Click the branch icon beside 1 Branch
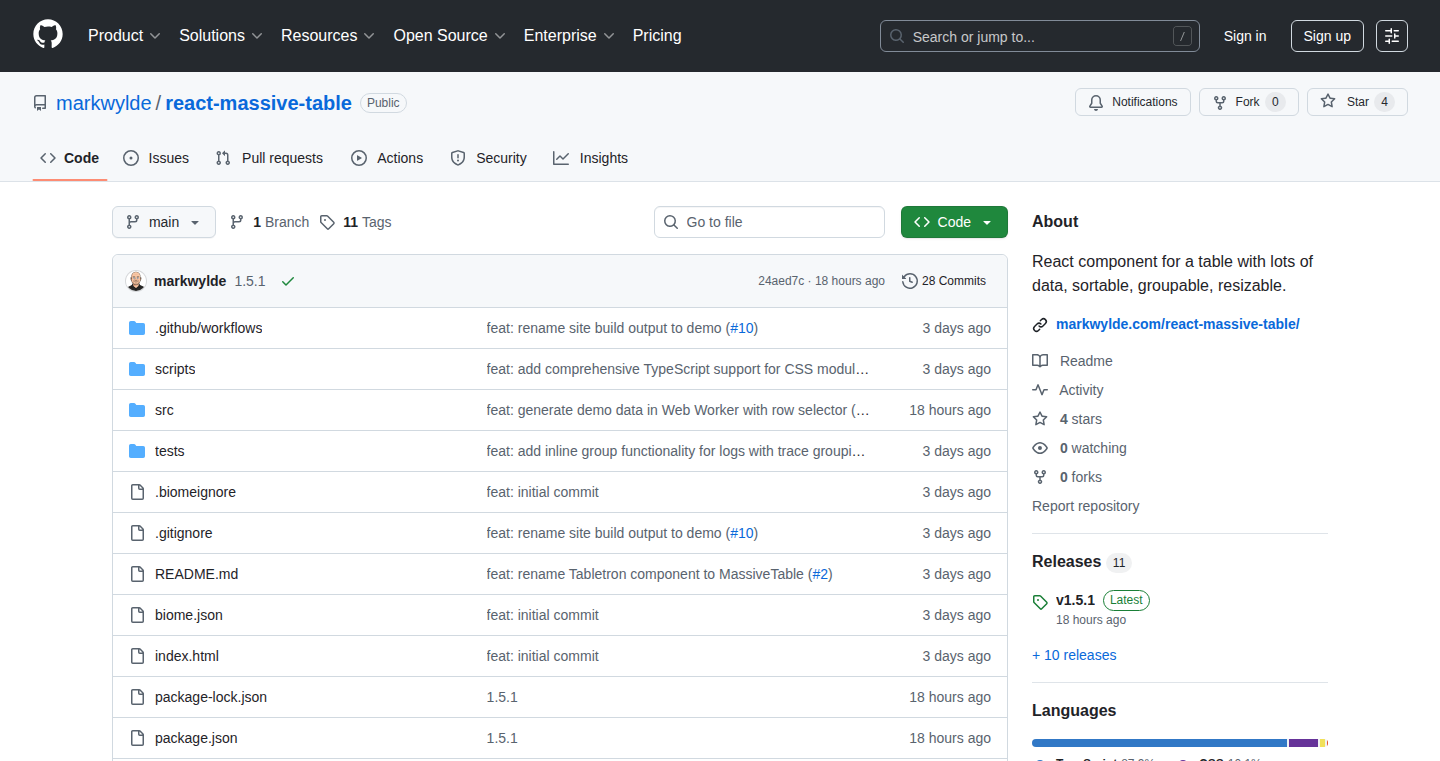 click(237, 222)
